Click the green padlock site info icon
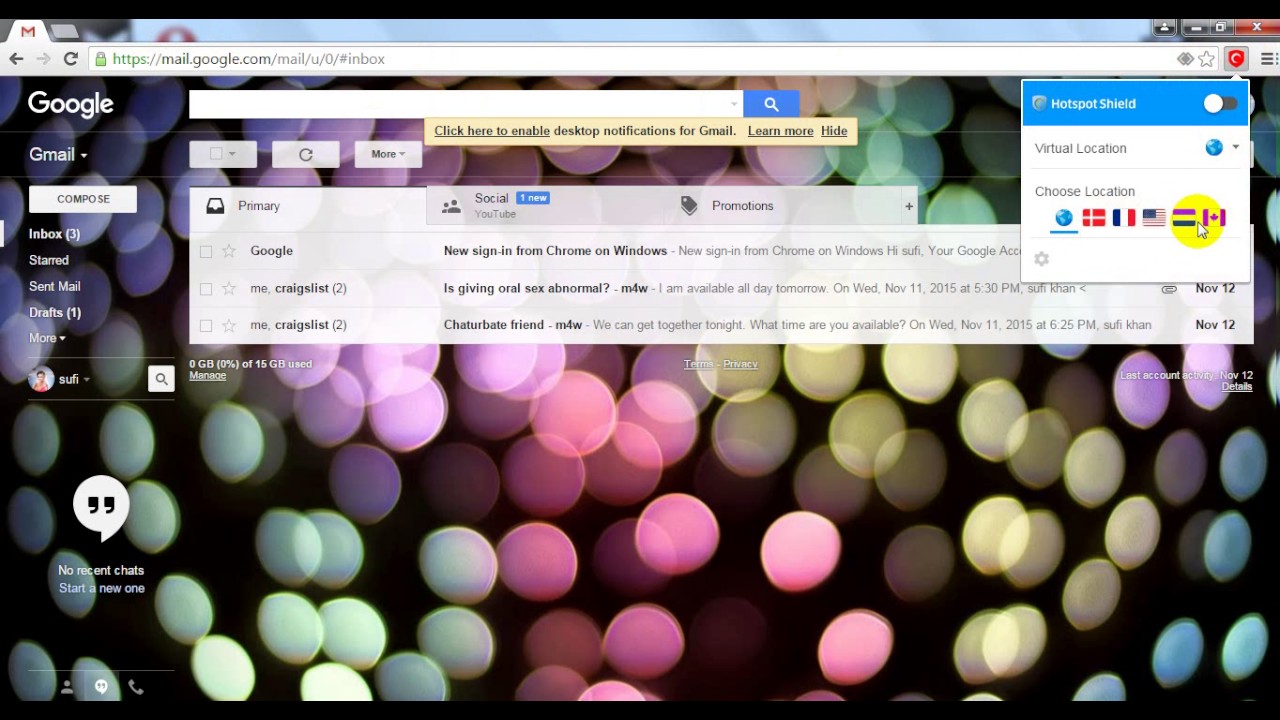The image size is (1280, 720). click(x=100, y=59)
